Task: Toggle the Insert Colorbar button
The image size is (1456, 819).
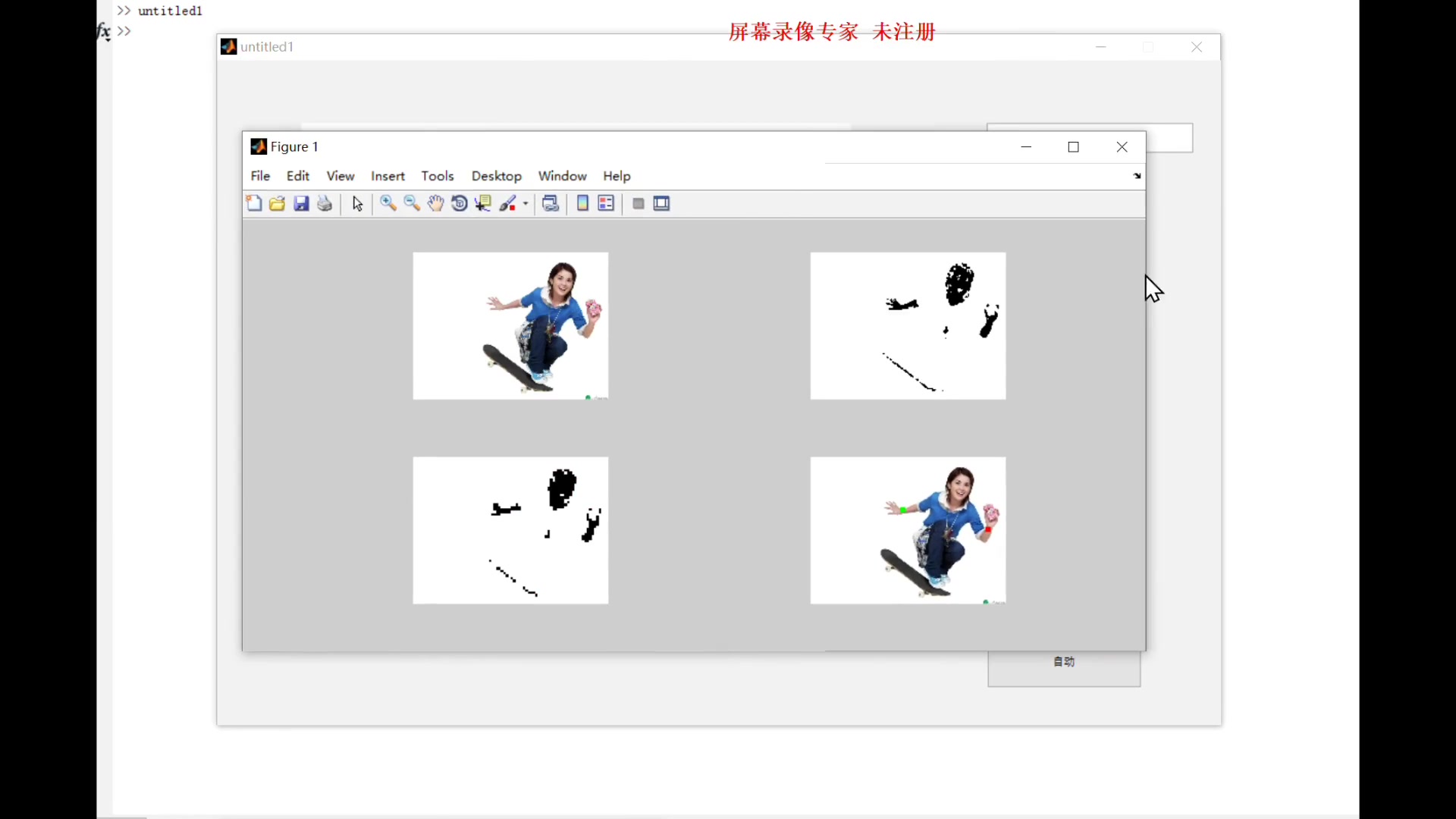Action: point(582,203)
